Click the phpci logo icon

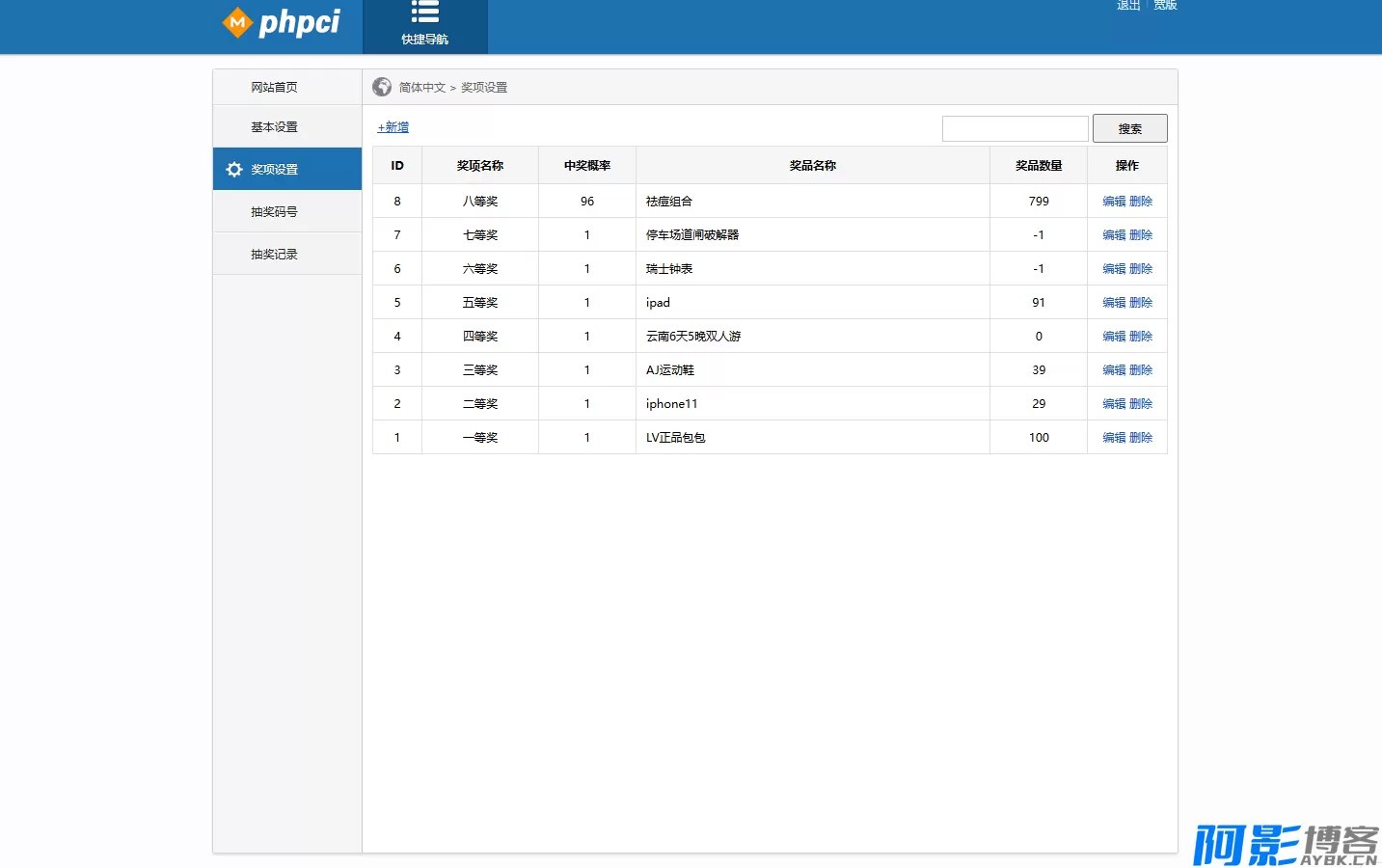237,22
